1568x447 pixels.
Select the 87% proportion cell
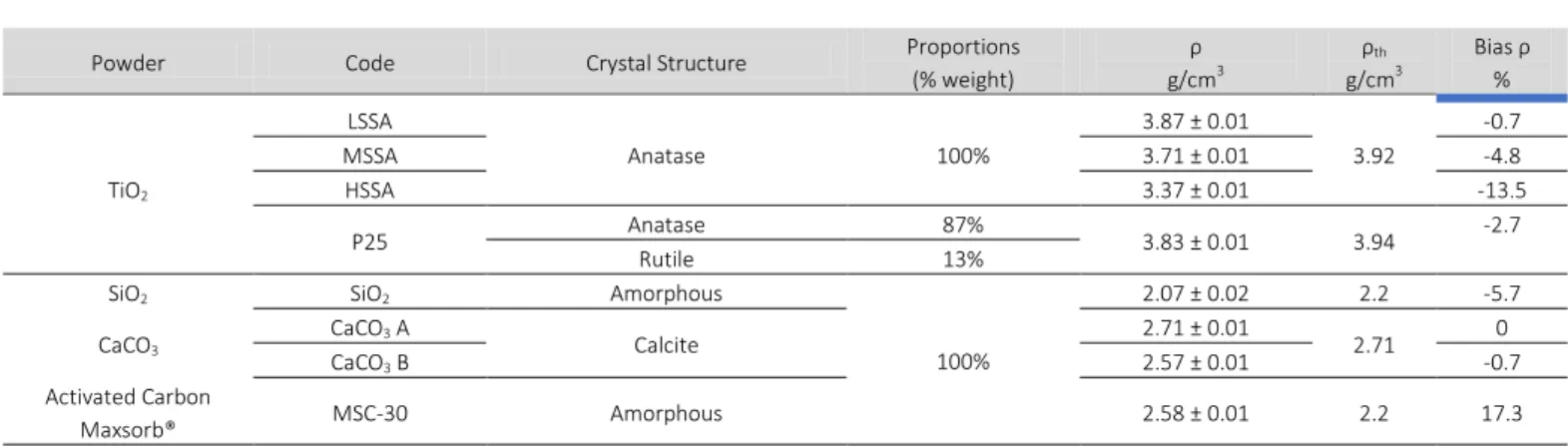[963, 224]
